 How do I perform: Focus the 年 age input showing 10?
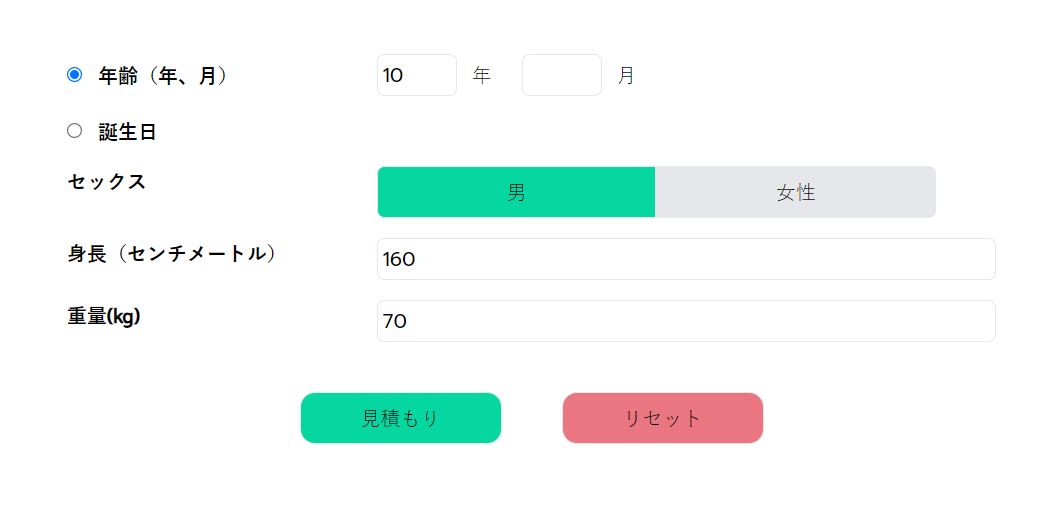coord(416,75)
